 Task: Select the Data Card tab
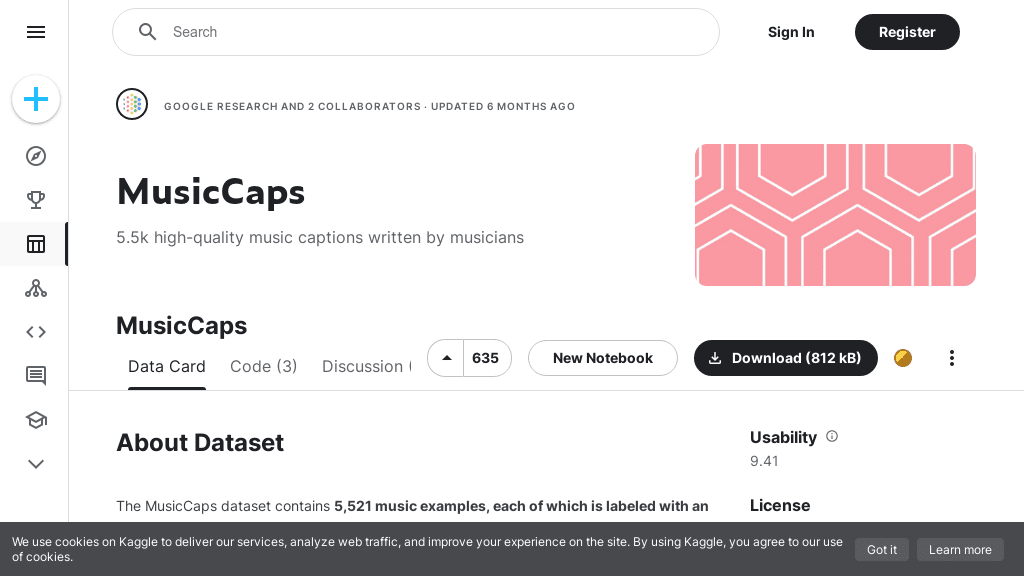point(167,367)
